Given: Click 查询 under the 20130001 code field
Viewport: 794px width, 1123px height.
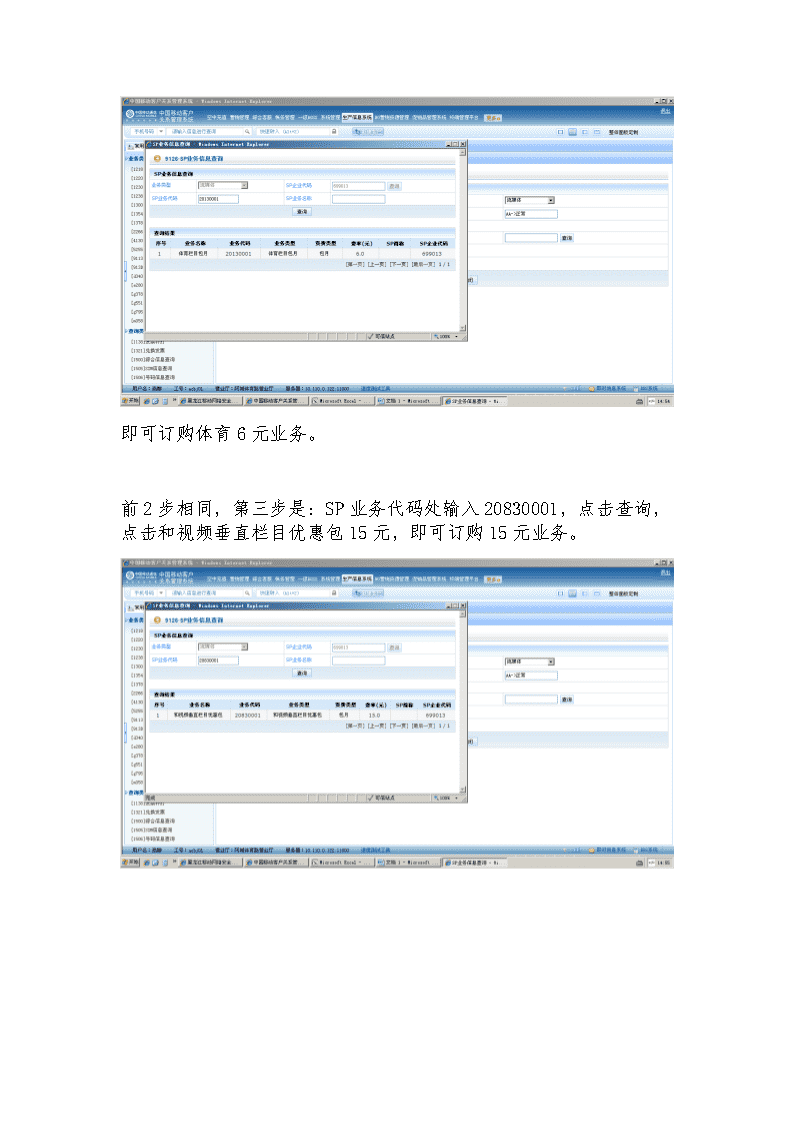Looking at the screenshot, I should coord(302,212).
